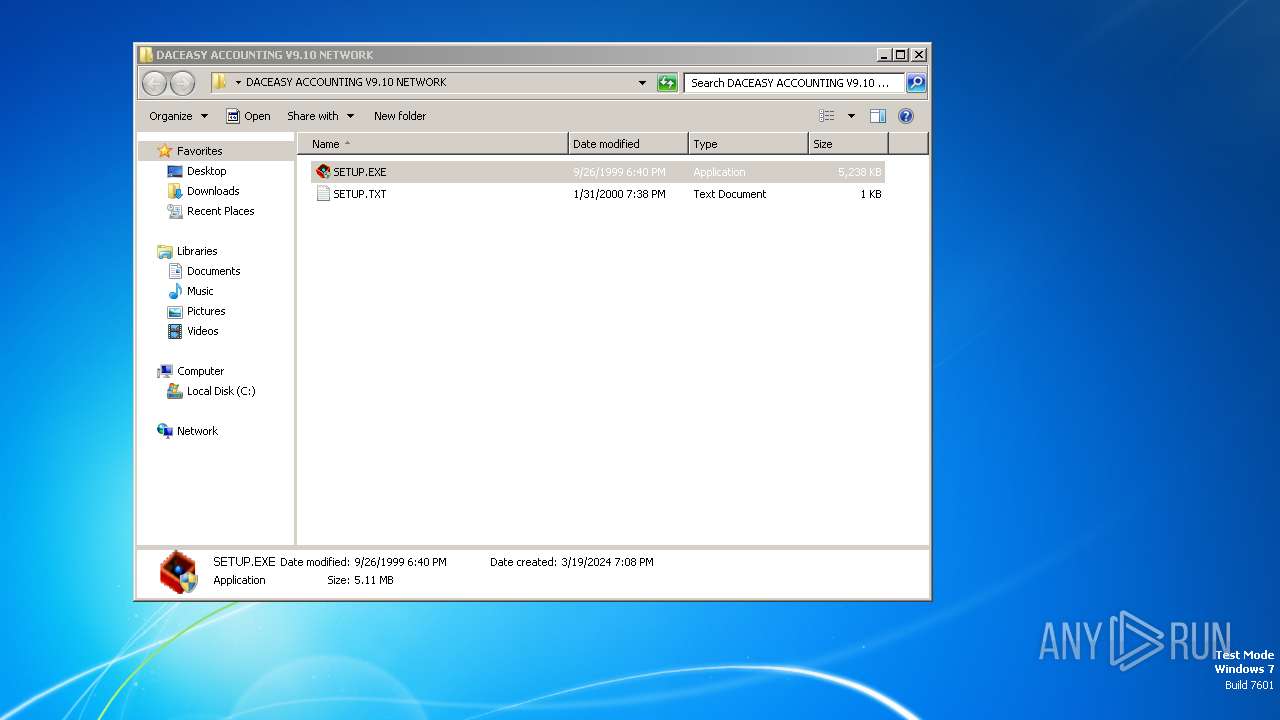Click the refresh button beside address bar

pyautogui.click(x=667, y=83)
